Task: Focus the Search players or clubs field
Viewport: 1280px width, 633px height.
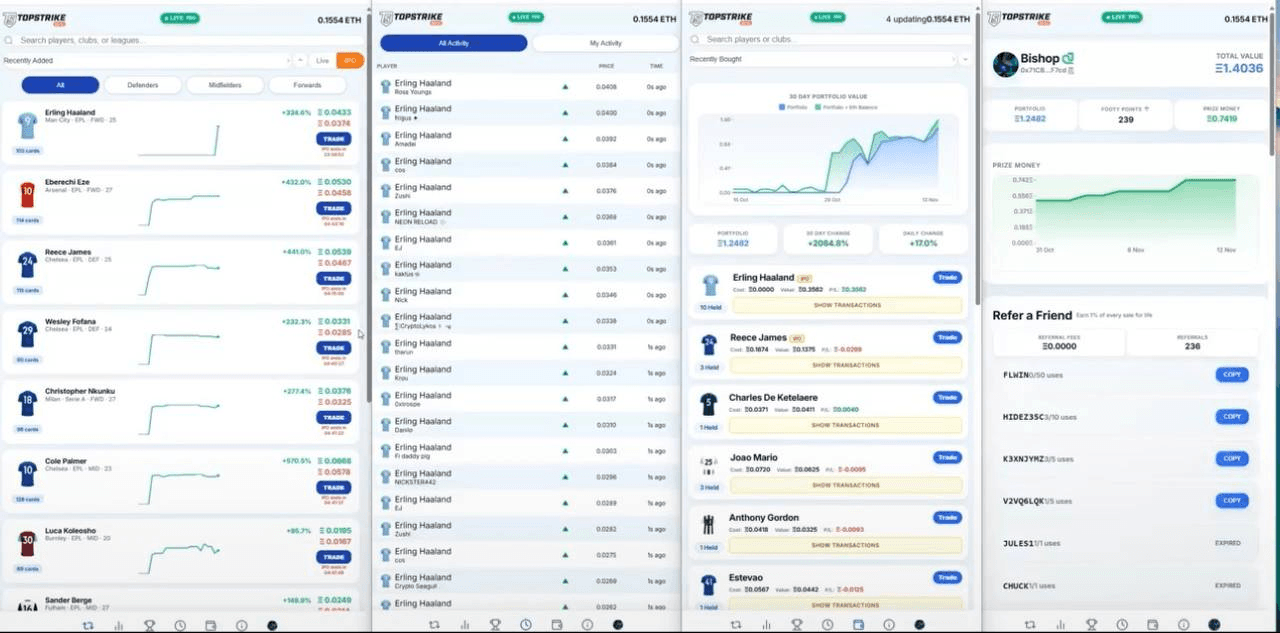Action: click(830, 39)
